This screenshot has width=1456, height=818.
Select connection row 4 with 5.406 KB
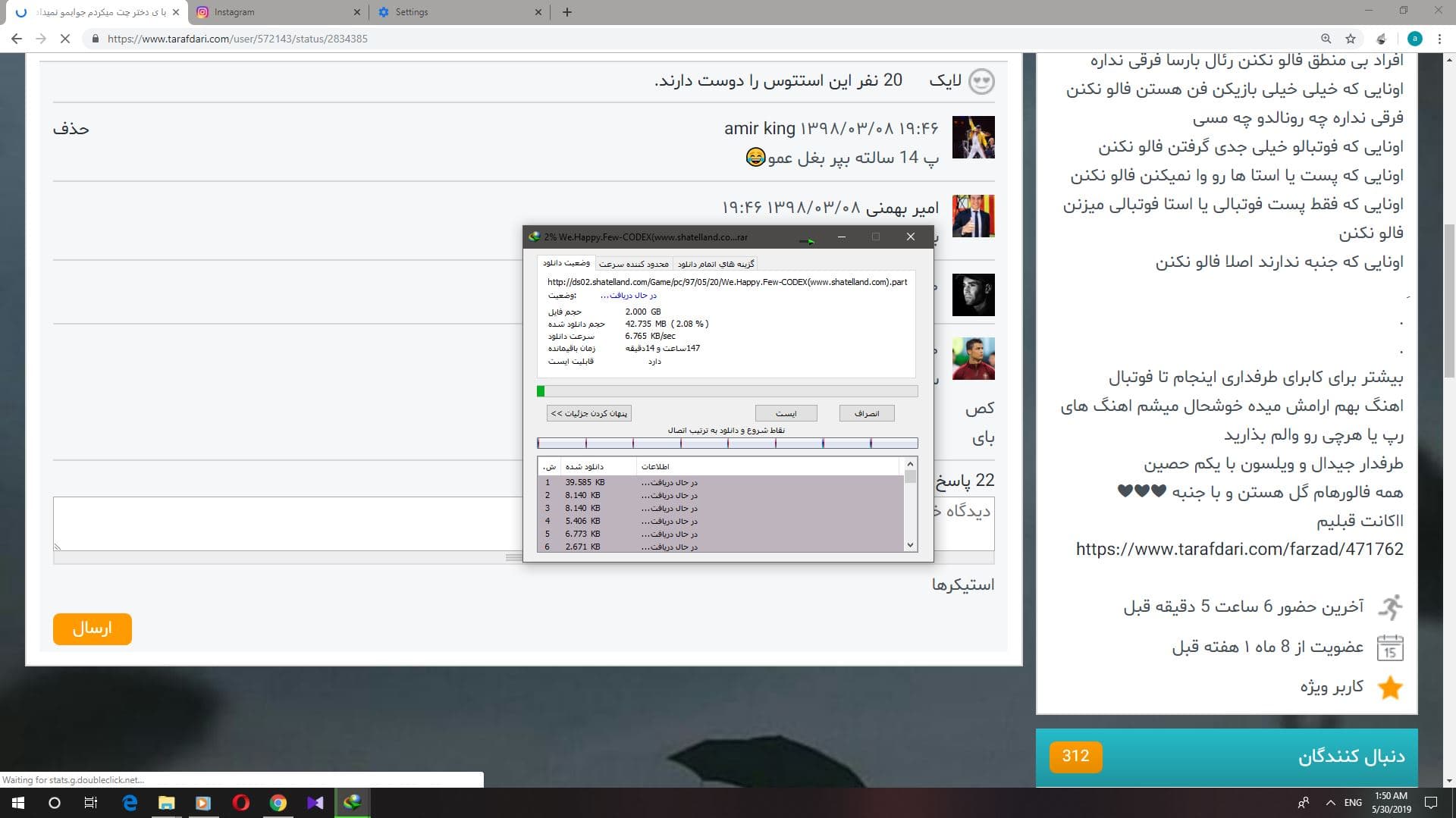pyautogui.click(x=720, y=521)
